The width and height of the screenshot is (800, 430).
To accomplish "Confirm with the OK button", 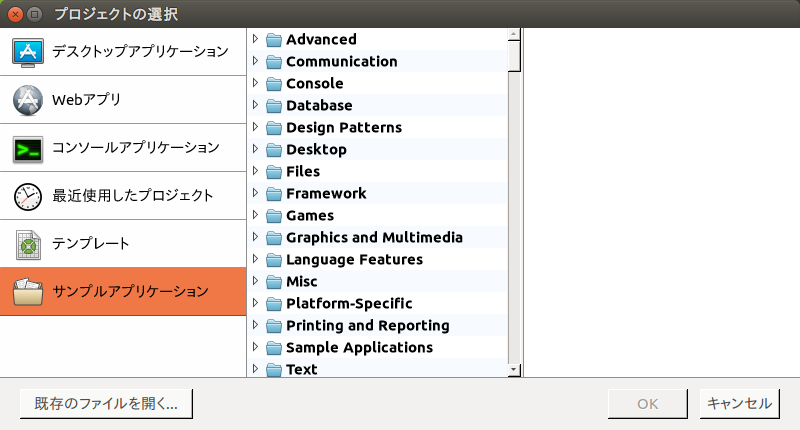I will [647, 404].
